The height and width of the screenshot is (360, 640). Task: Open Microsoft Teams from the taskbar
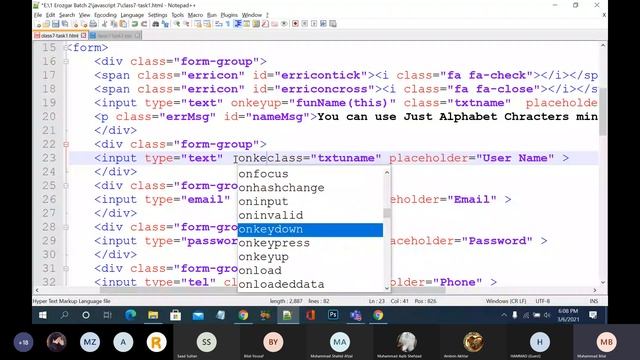[x=356, y=315]
